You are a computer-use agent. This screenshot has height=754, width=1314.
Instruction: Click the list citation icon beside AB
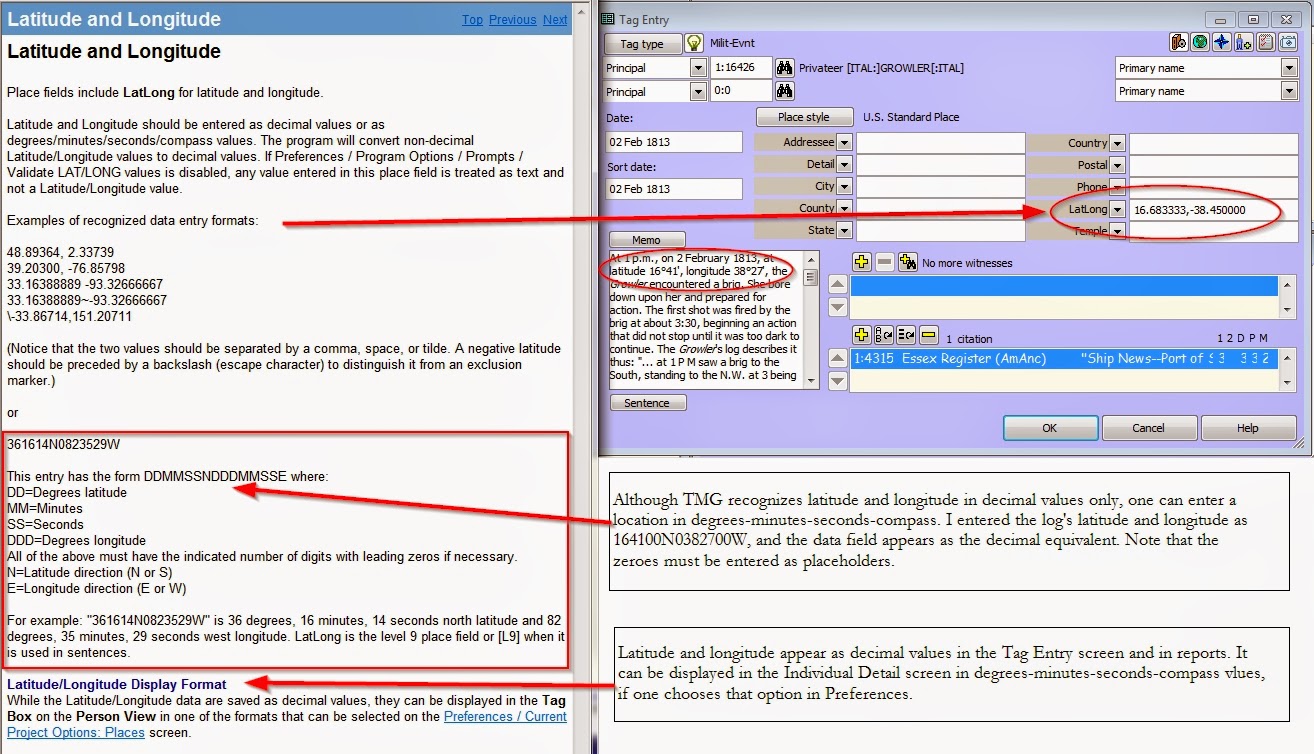[x=906, y=335]
